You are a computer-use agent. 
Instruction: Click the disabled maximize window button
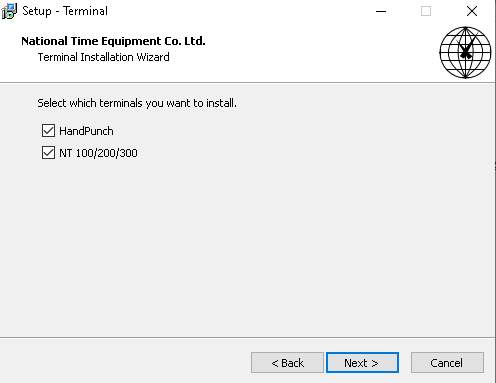[426, 11]
